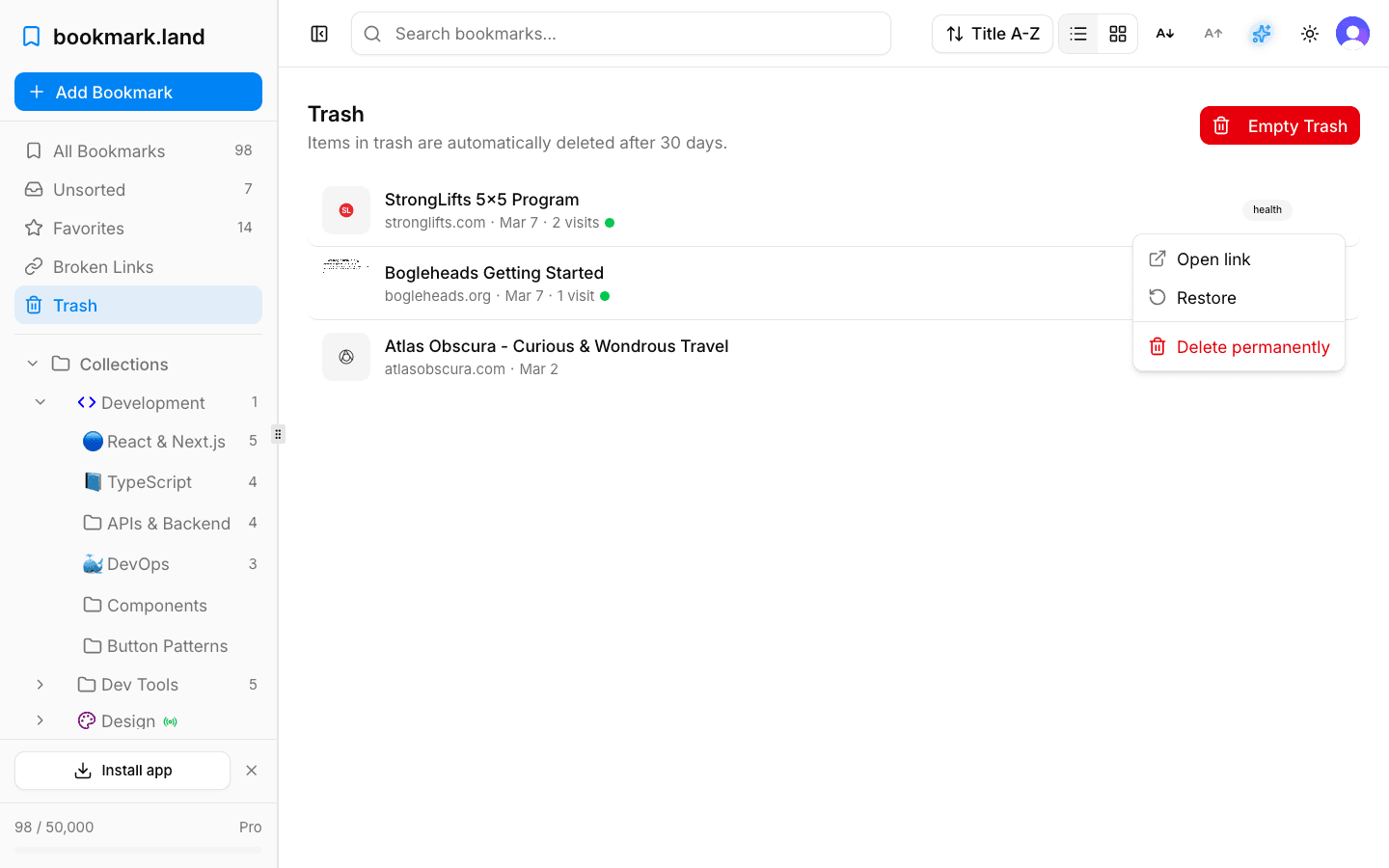Select the Development collection
Viewport: 1389px width, 868px height.
(x=152, y=402)
